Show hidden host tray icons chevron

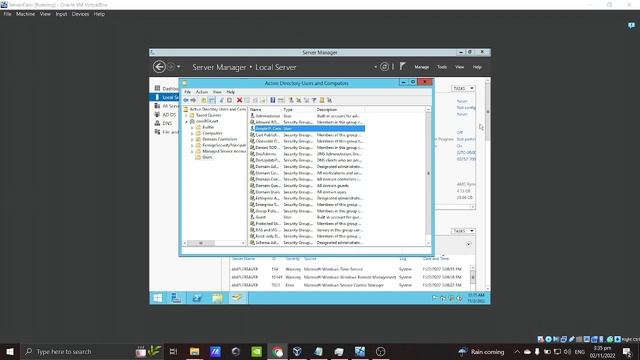[x=517, y=351]
